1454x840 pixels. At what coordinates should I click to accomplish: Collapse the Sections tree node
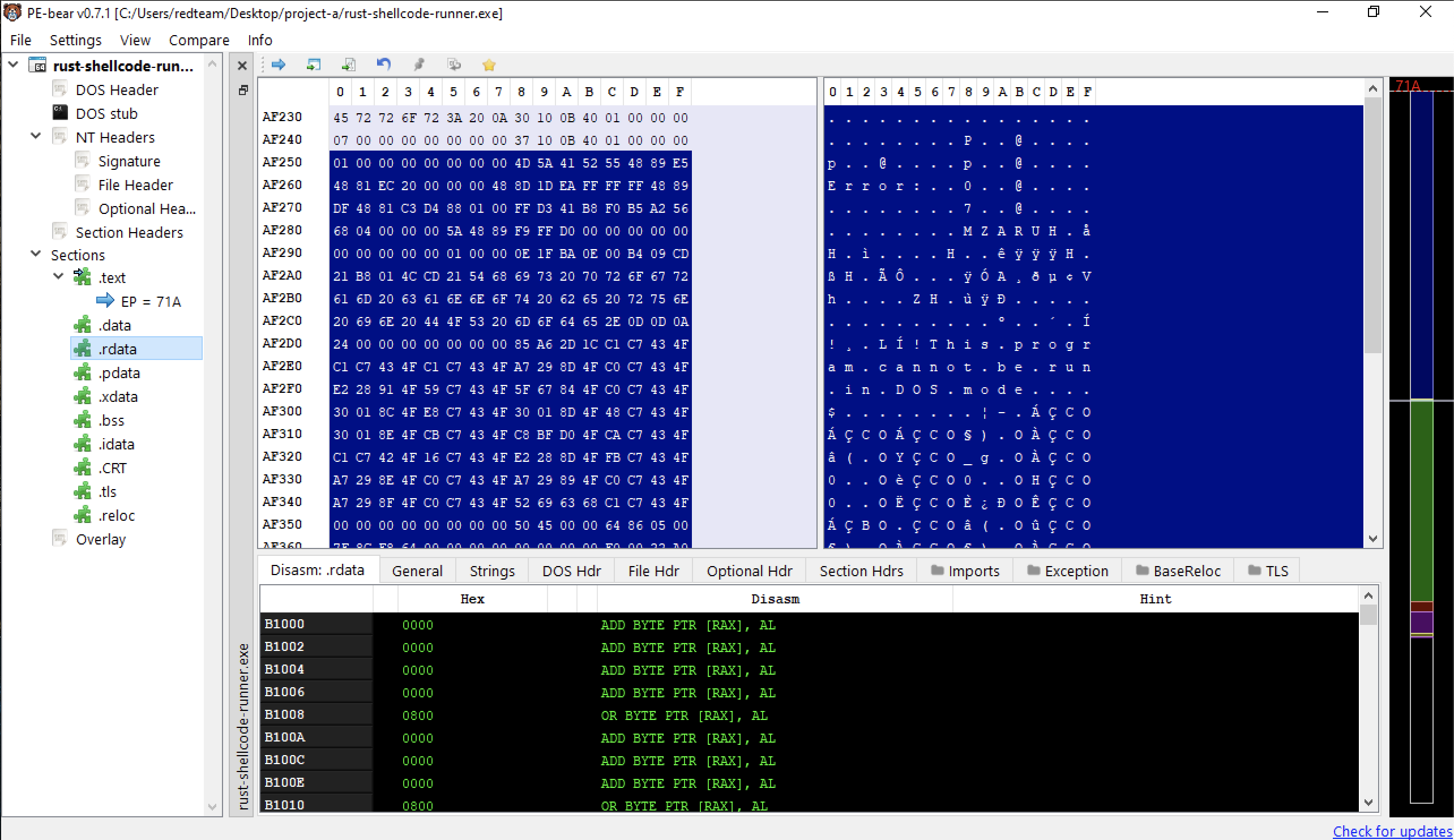[36, 254]
